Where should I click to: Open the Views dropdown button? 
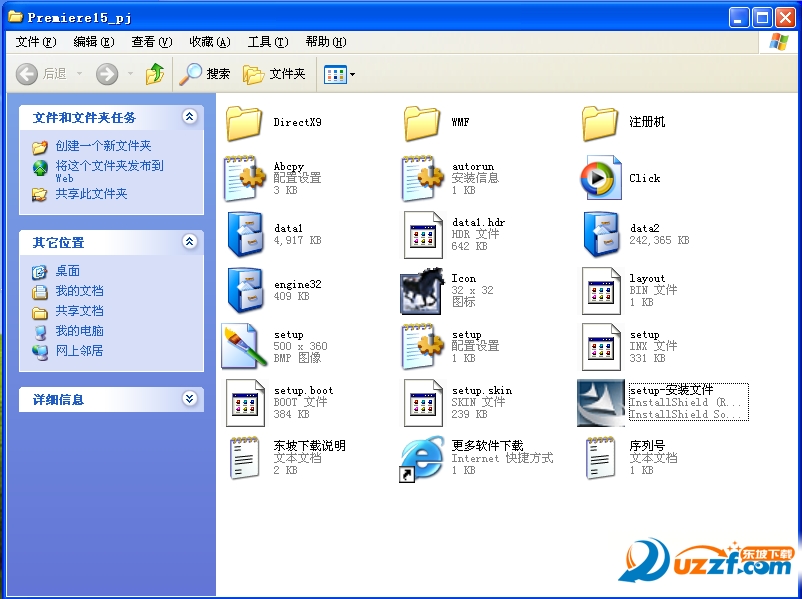point(340,75)
